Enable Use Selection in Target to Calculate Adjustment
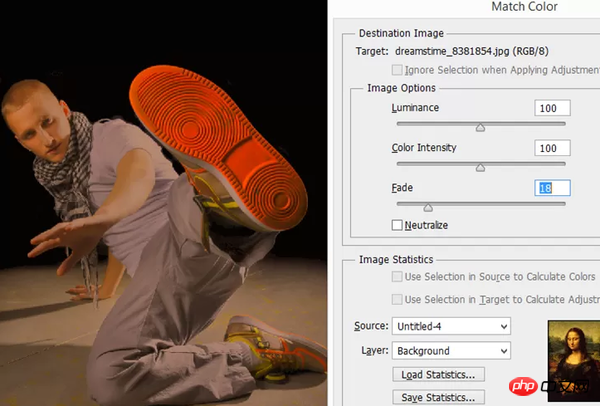Viewport: 600px width, 406px height. coord(397,299)
